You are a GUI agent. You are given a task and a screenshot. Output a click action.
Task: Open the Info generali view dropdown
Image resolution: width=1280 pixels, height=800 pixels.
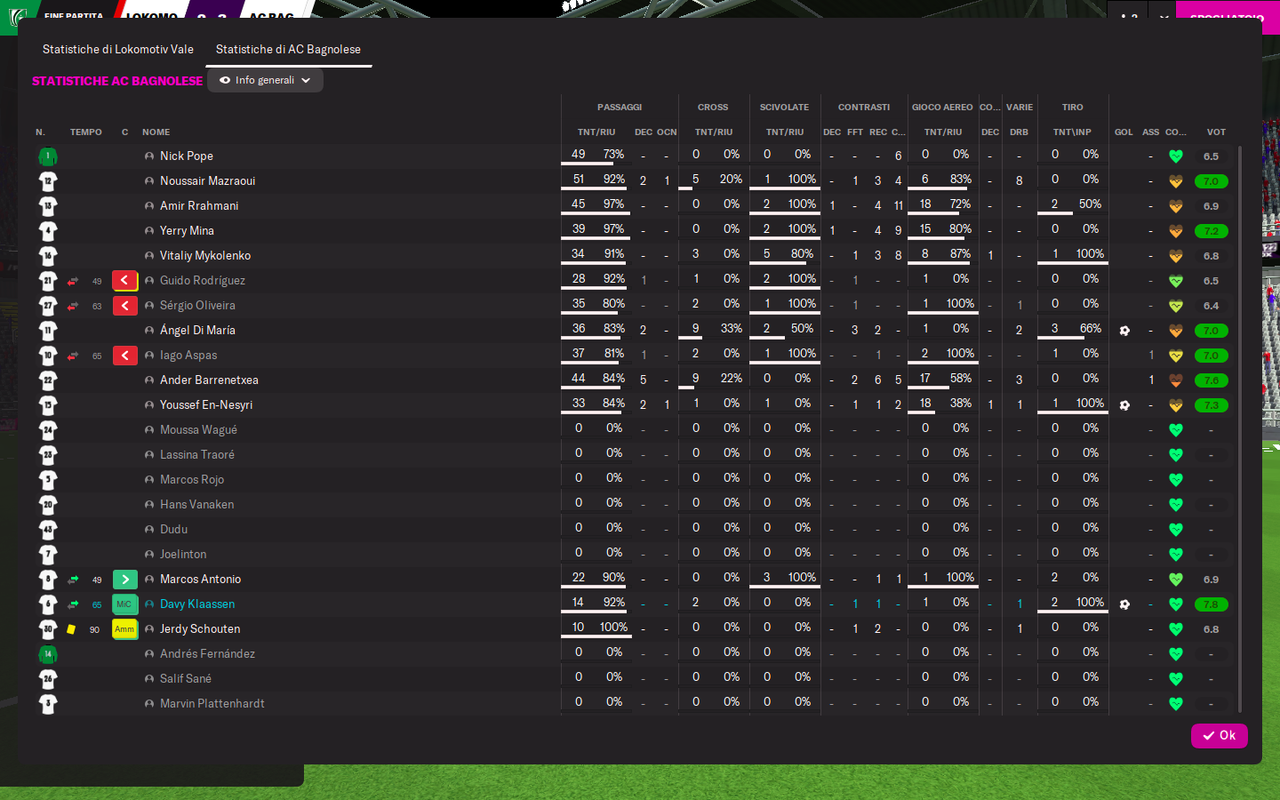pos(265,80)
